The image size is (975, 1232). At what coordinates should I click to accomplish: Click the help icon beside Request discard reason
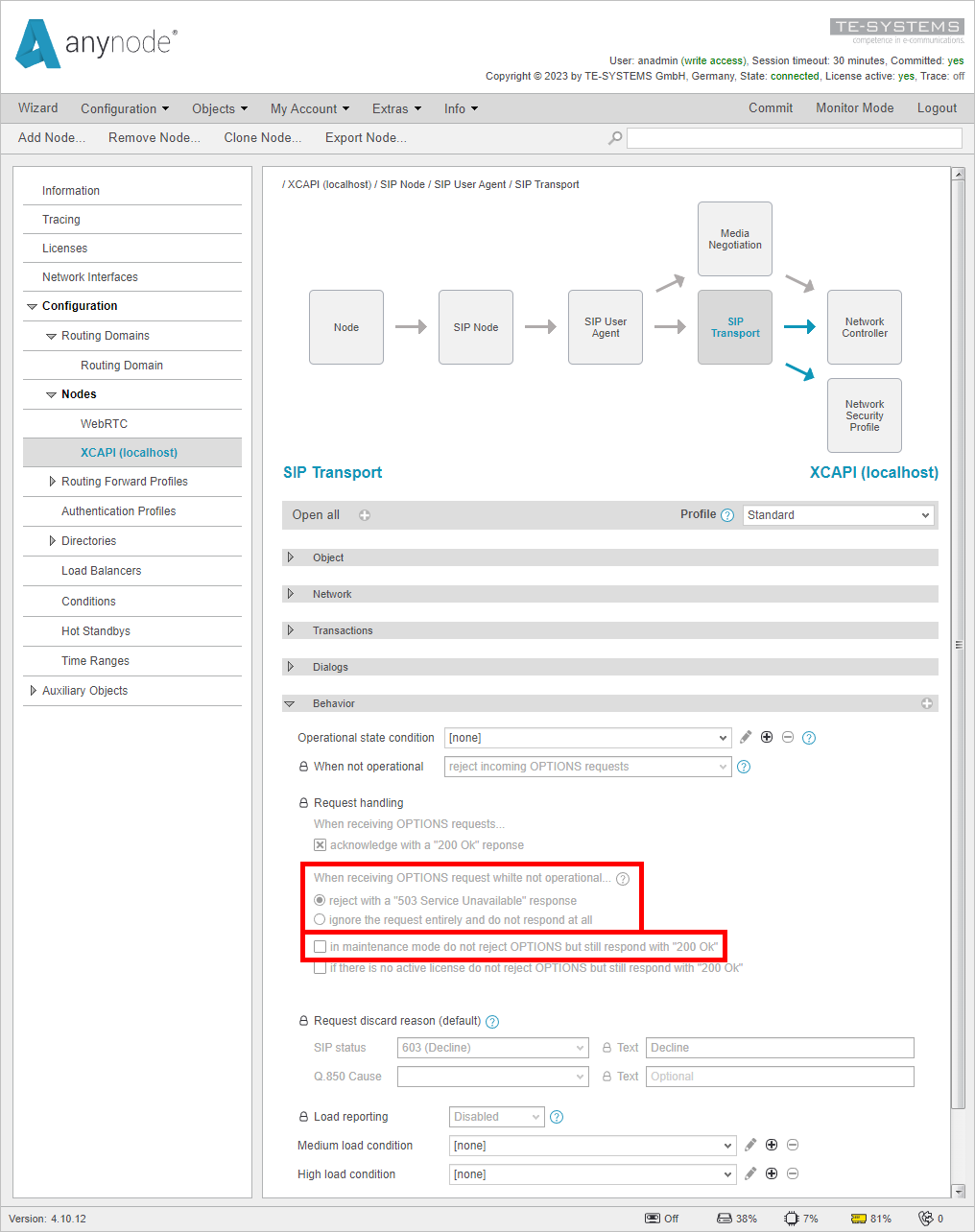tap(492, 1021)
